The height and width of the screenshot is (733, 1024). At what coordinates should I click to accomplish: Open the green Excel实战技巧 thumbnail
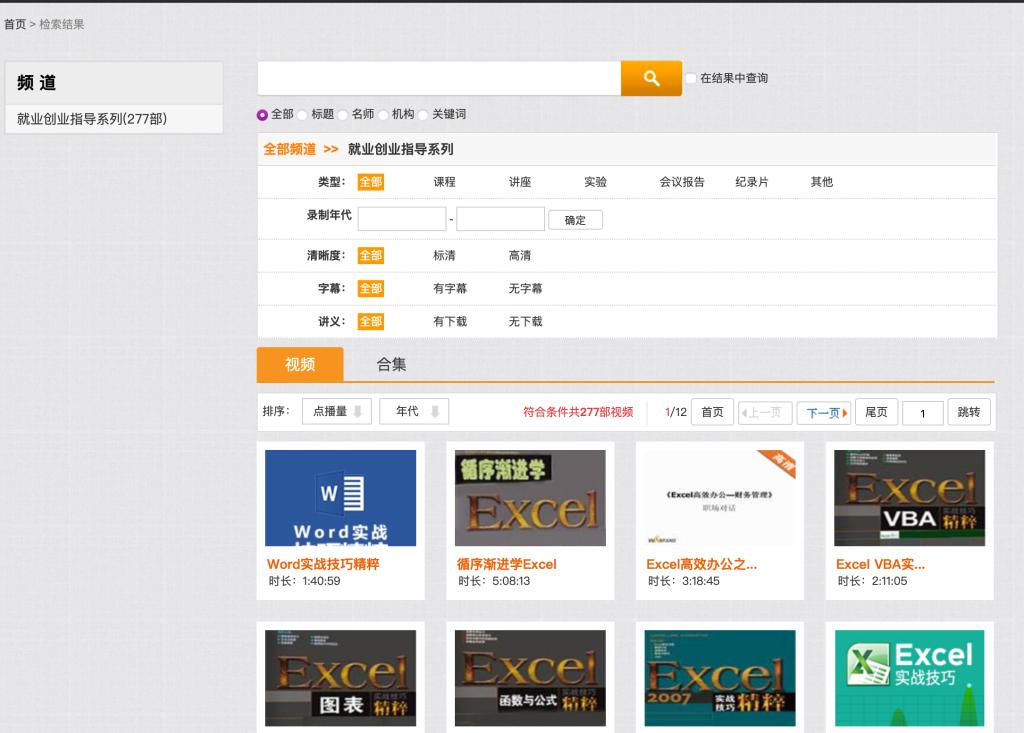click(909, 678)
